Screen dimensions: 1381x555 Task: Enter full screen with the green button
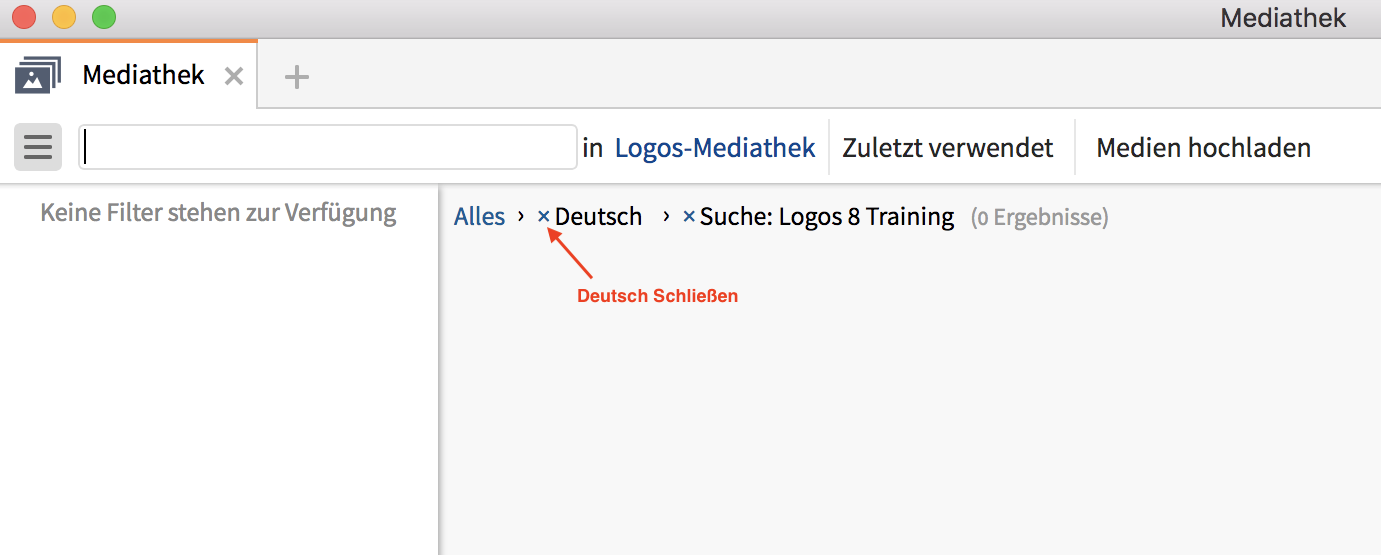[103, 17]
